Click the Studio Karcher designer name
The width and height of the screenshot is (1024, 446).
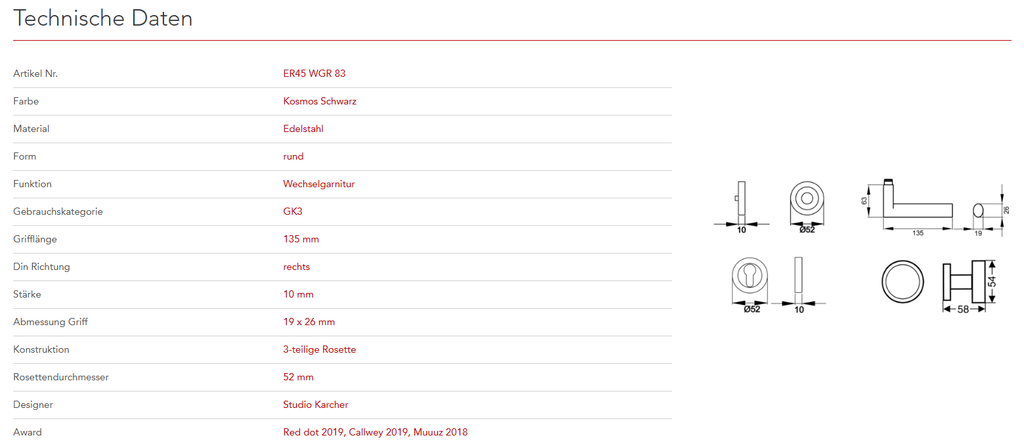(x=316, y=405)
